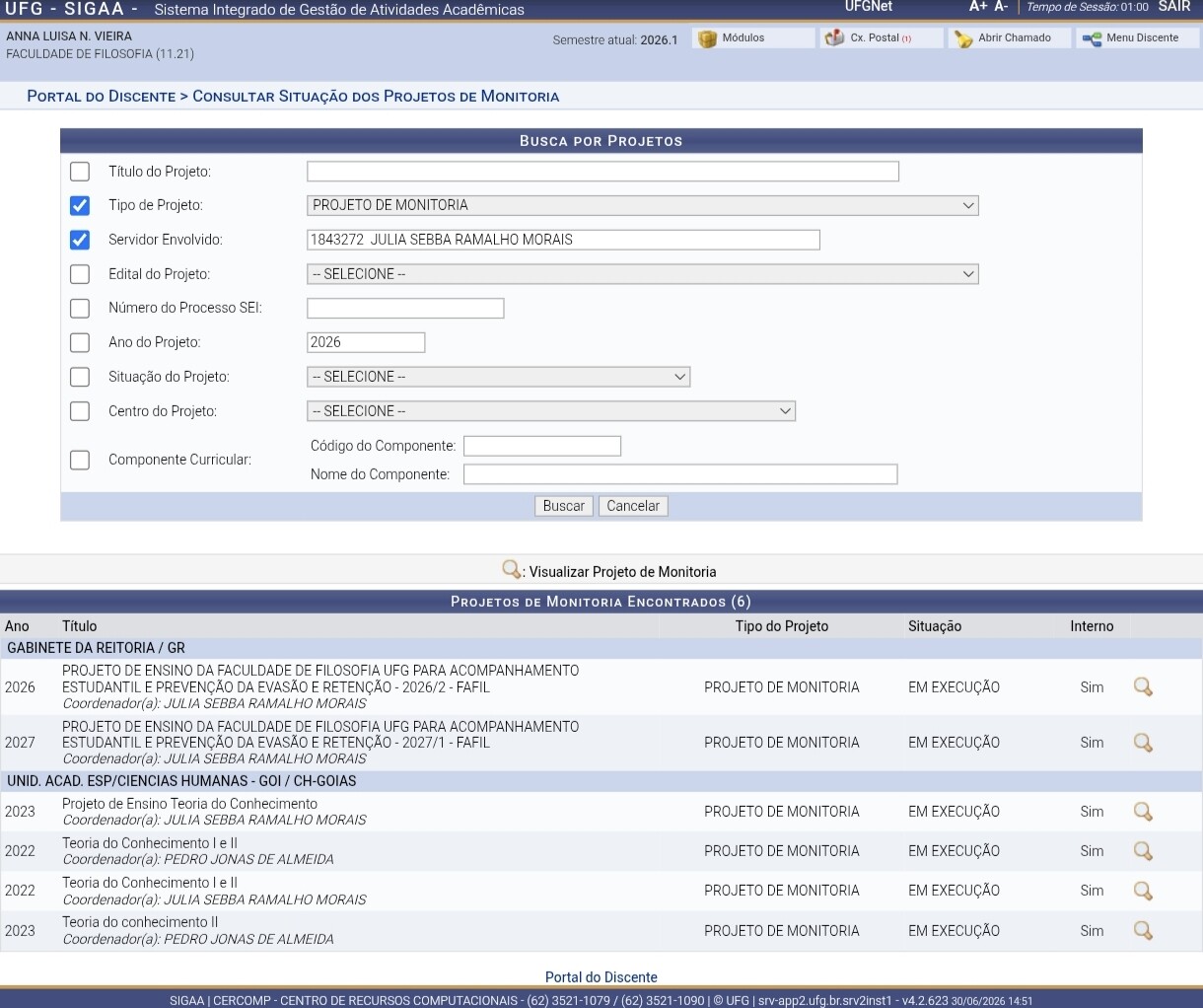Click Número do Processo SEI field

click(405, 308)
